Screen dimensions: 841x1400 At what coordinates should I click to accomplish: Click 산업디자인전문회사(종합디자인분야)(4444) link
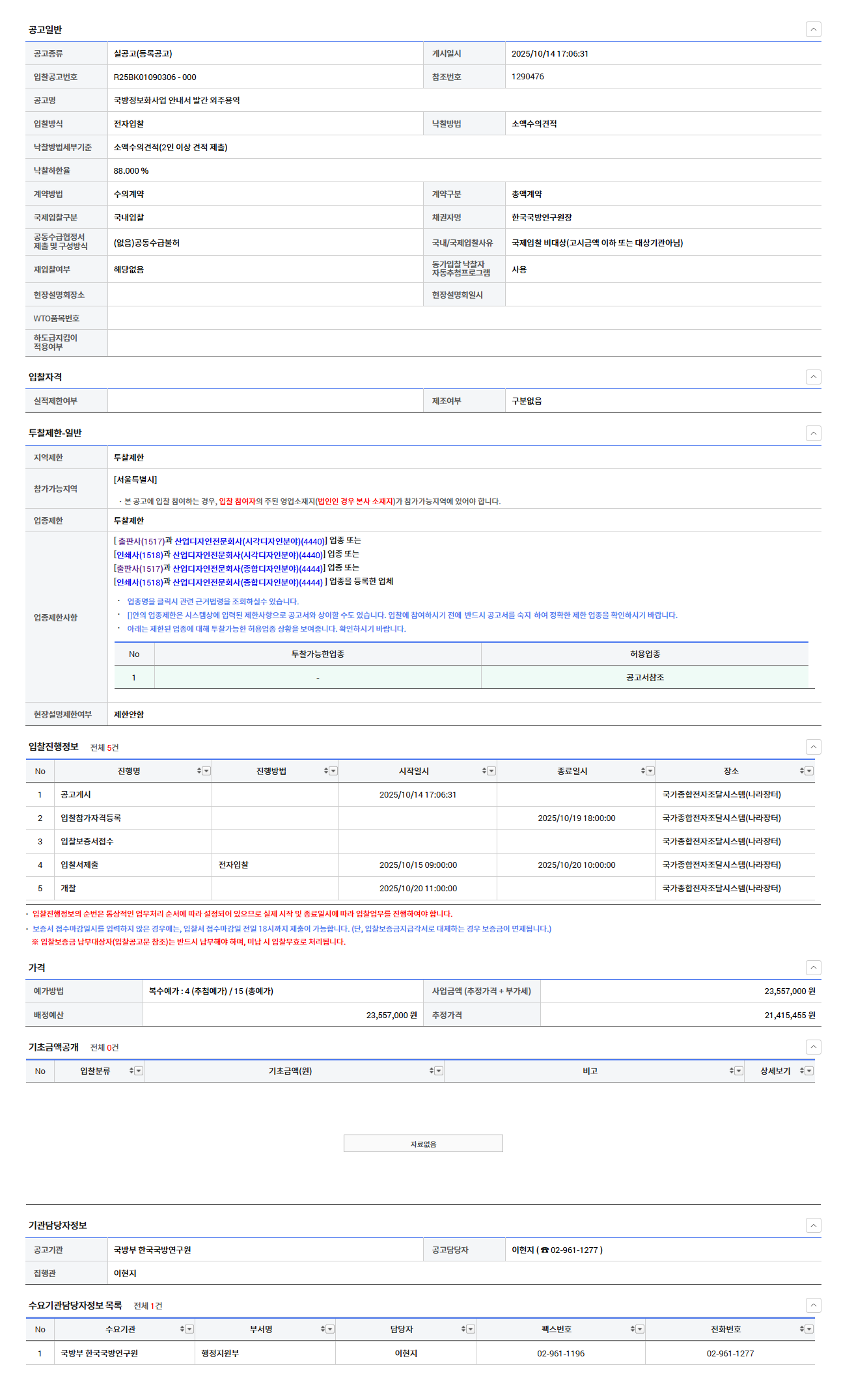pyautogui.click(x=247, y=569)
